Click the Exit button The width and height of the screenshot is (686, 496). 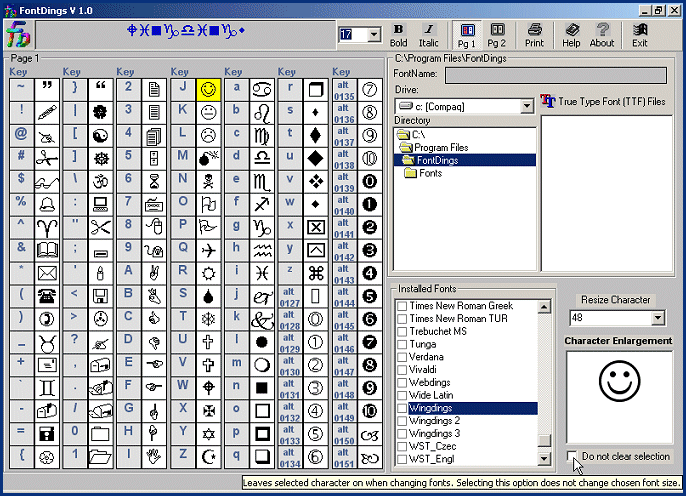click(x=640, y=35)
